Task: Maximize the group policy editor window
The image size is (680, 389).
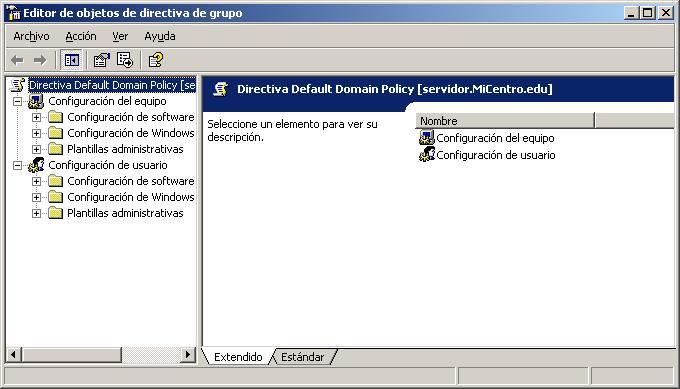Action: 647,13
